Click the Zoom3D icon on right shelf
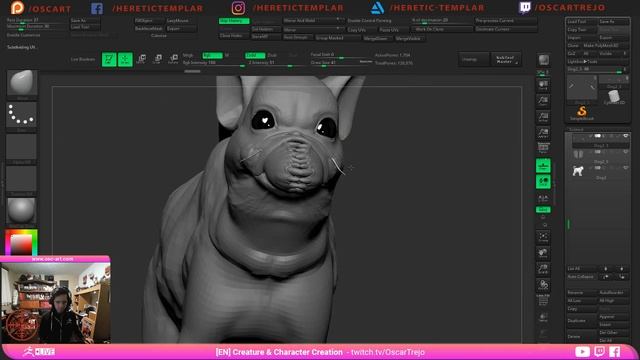The width and height of the screenshot is (640, 360). click(x=543, y=269)
